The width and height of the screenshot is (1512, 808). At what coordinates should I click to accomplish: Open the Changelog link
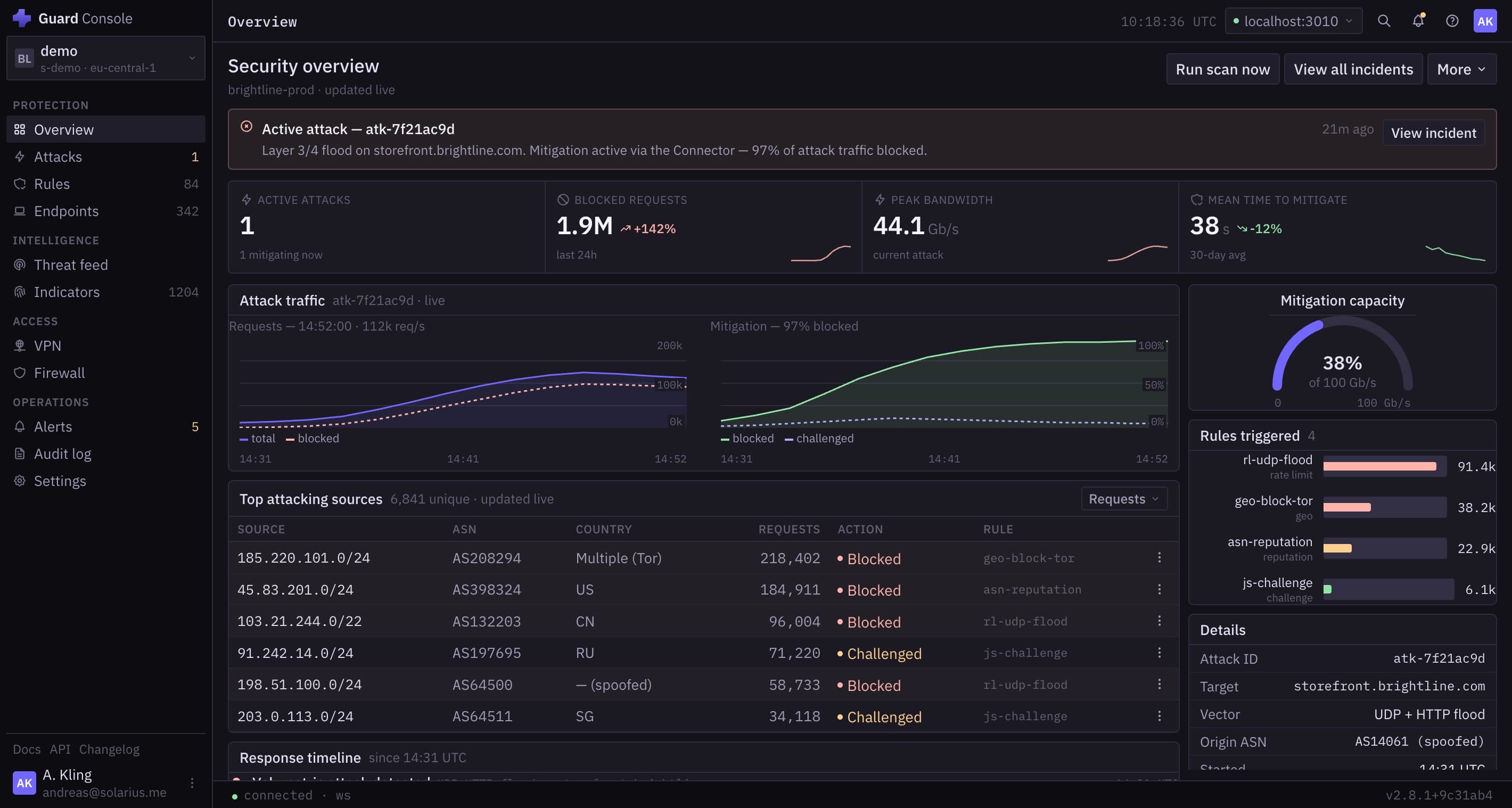[109, 749]
